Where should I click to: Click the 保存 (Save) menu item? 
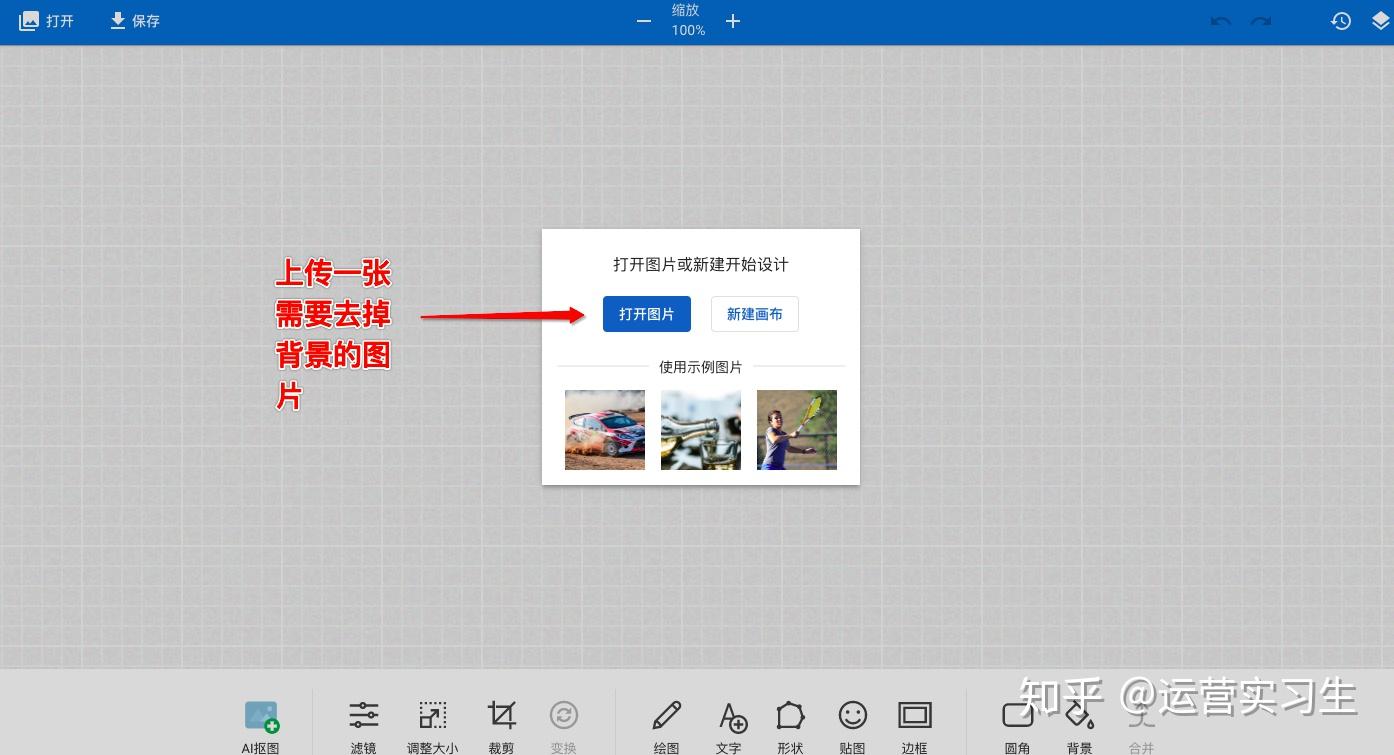pyautogui.click(x=134, y=20)
